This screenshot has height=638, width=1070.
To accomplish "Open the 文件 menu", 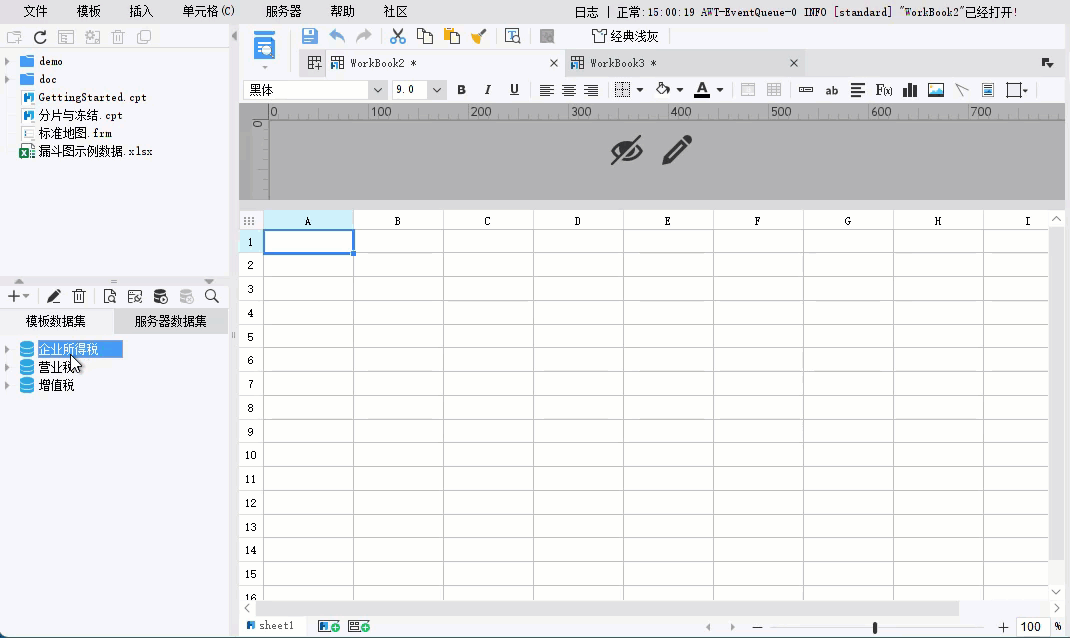I will [x=35, y=12].
